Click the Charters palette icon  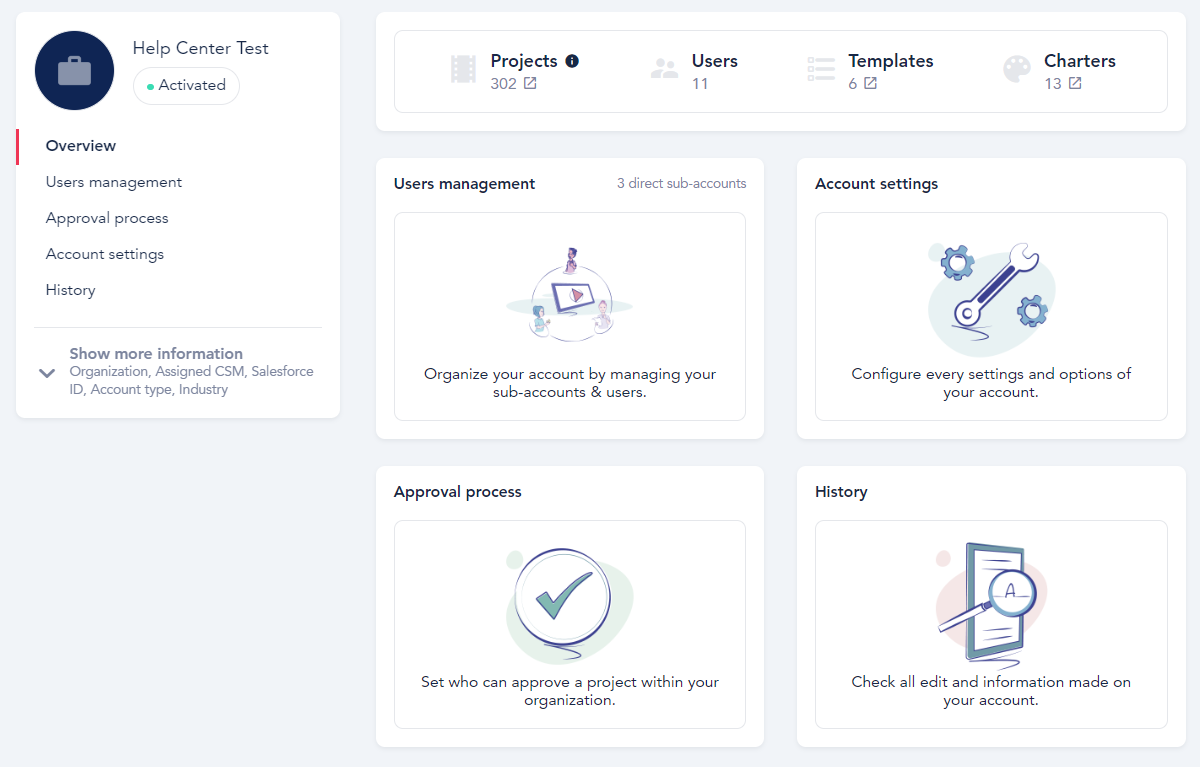pos(1017,69)
